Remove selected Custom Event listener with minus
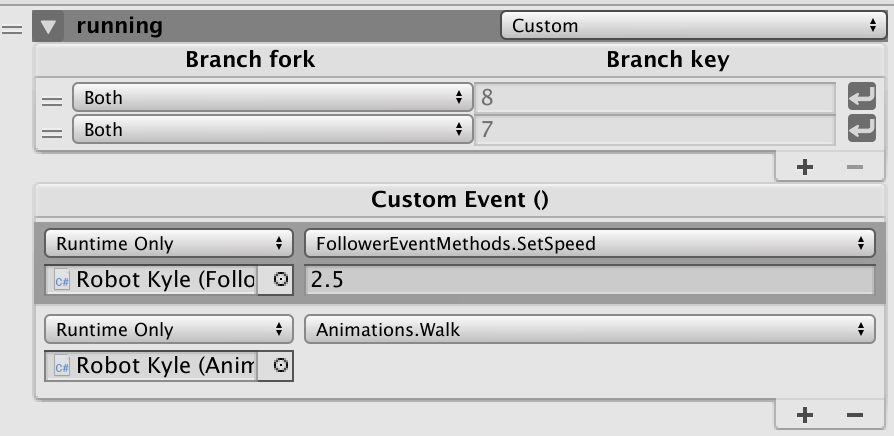This screenshot has width=894, height=436. point(855,415)
